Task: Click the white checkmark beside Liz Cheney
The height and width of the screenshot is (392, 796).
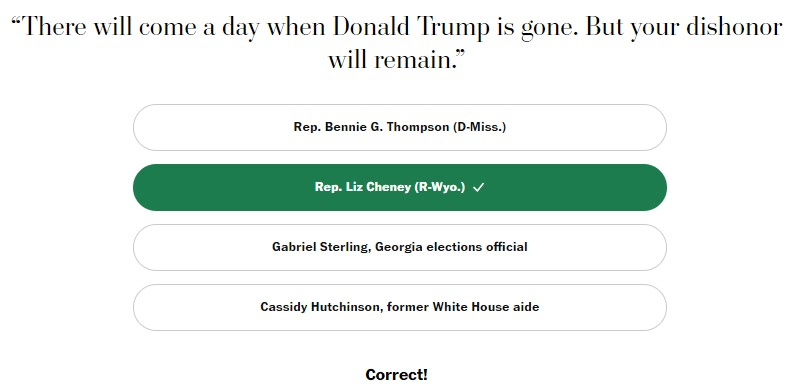Action: point(478,187)
